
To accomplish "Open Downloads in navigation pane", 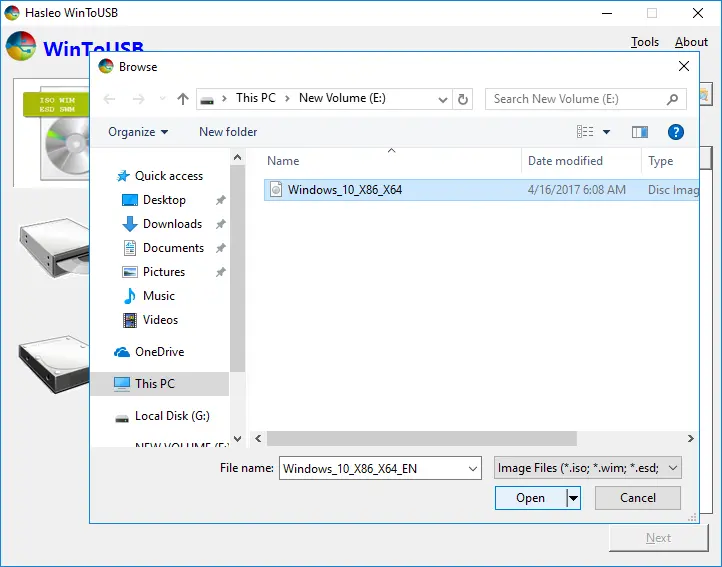I will (172, 224).
